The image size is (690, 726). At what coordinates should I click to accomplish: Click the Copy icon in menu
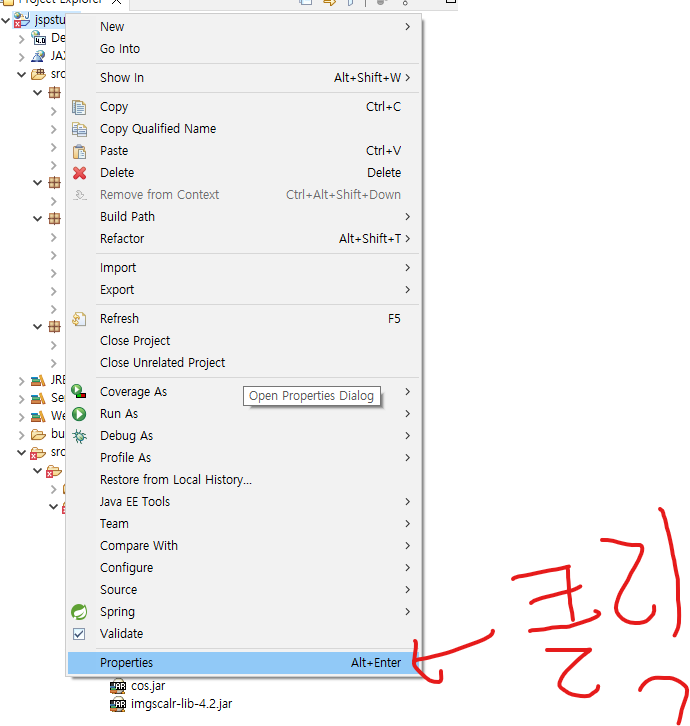79,107
